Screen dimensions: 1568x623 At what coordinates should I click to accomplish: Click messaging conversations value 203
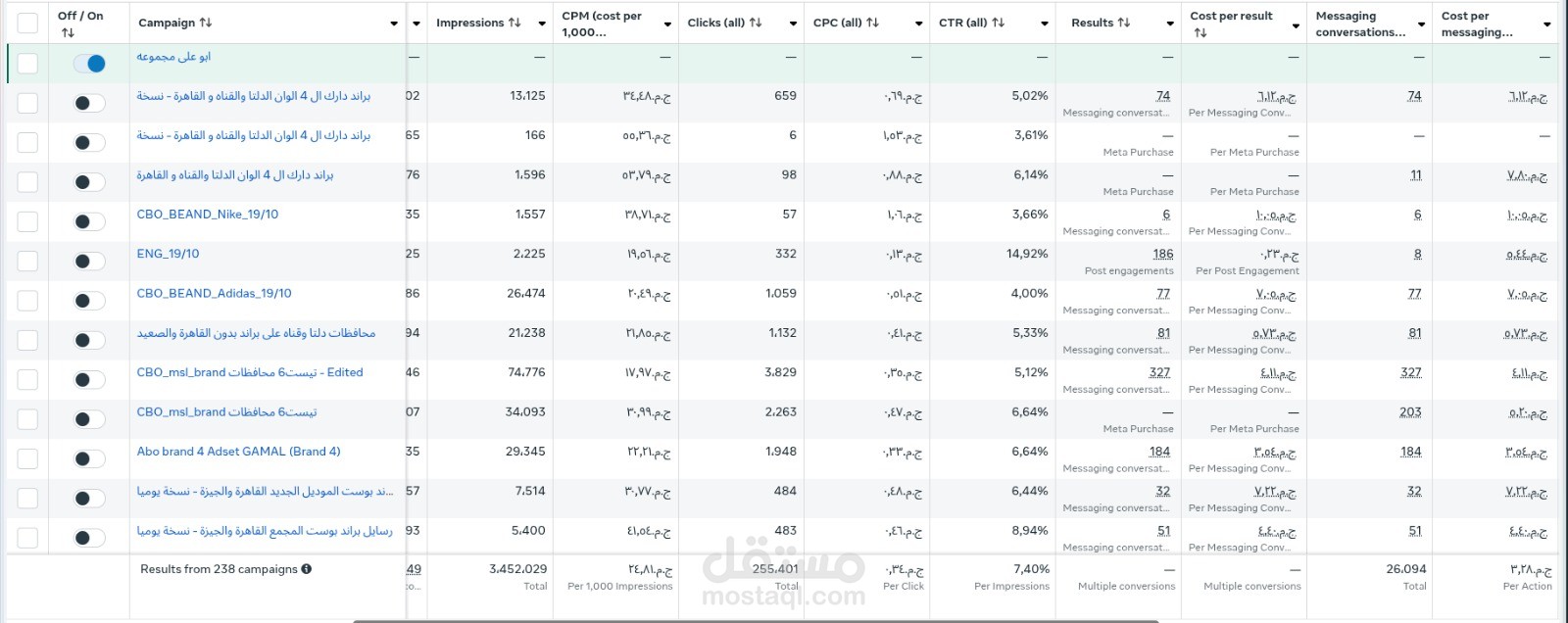1410,412
